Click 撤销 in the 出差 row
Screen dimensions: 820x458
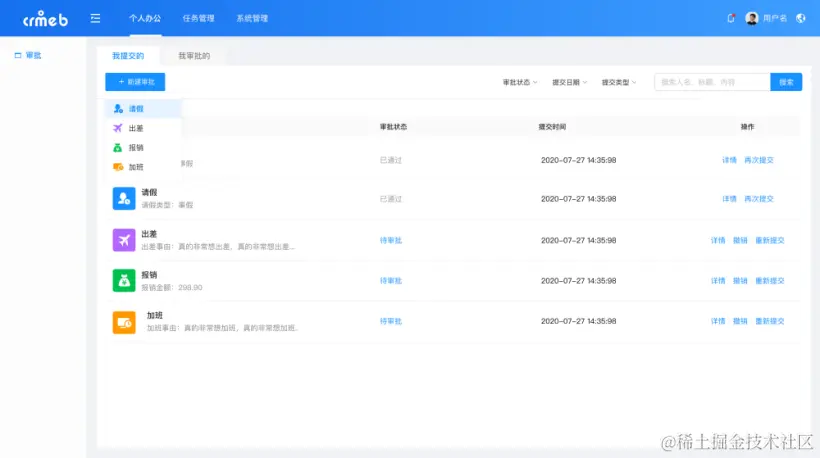740,241
